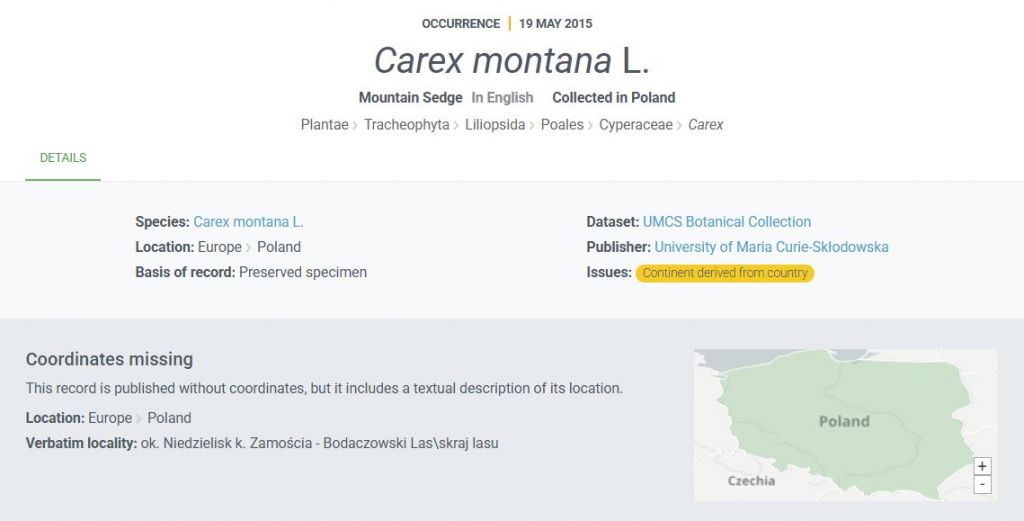Viewport: 1024px width, 521px height.
Task: Click the Continent derived from country badge
Action: coord(725,273)
